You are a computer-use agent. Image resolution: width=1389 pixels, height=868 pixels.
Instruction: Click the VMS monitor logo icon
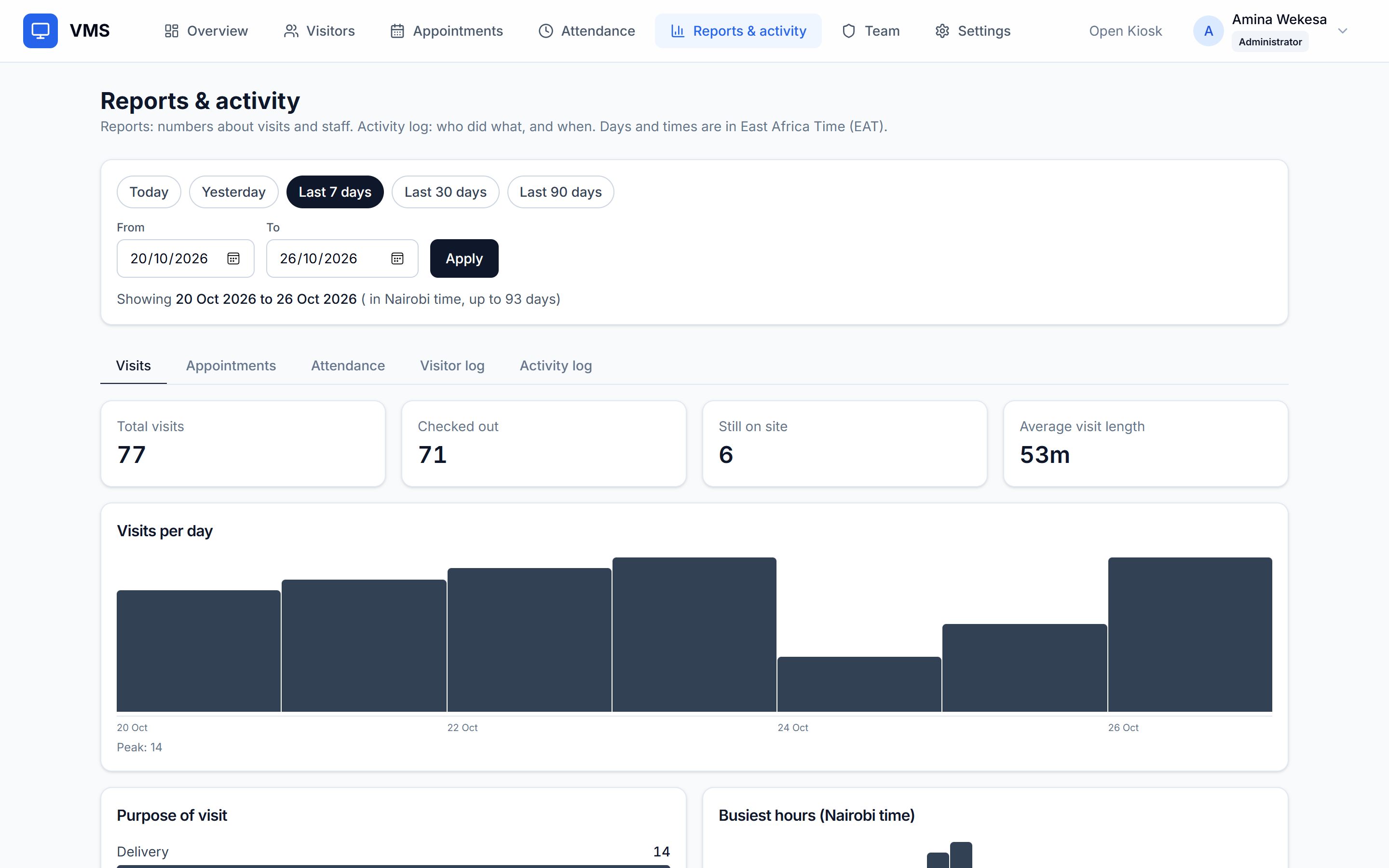coord(40,30)
